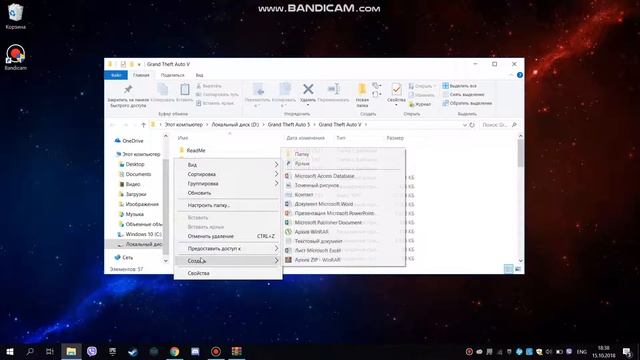The image size is (640, 360).
Task: Click the Task View taskbar icon
Action: click(50, 351)
